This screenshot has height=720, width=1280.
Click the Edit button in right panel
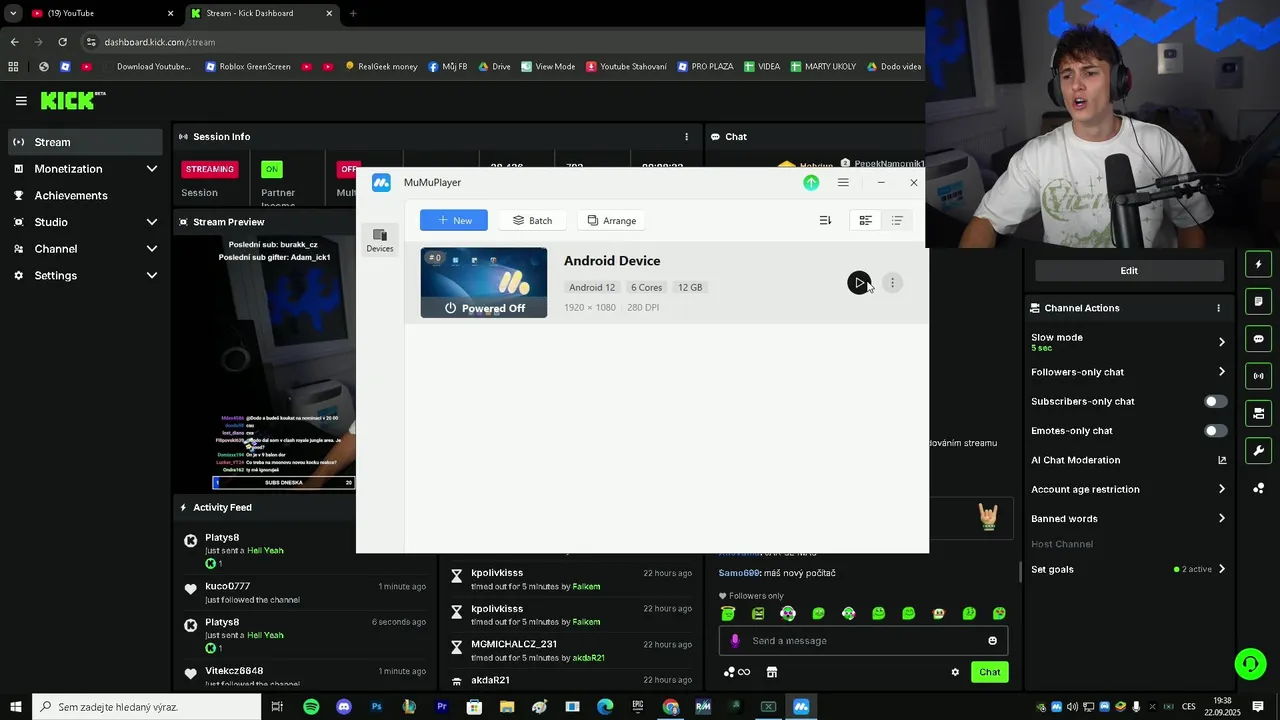coord(1129,271)
